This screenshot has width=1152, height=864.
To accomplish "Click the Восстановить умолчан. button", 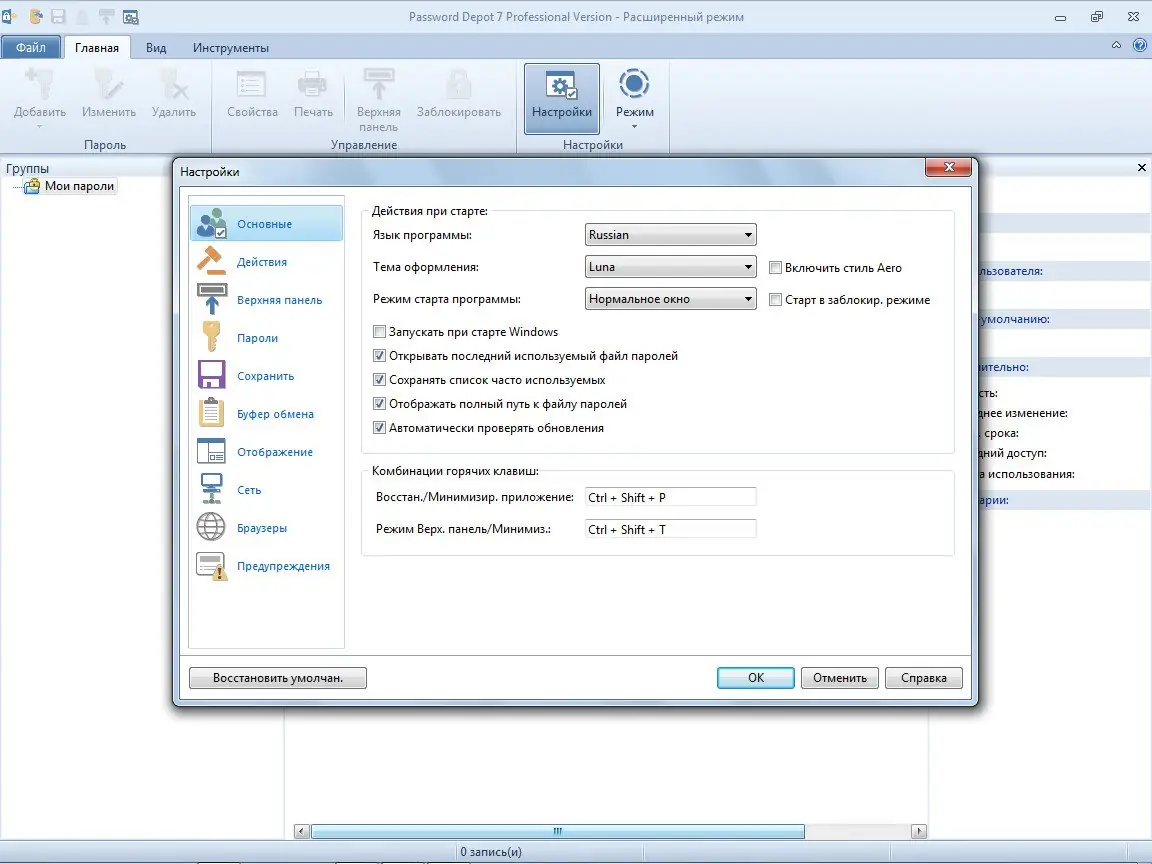I will (278, 677).
